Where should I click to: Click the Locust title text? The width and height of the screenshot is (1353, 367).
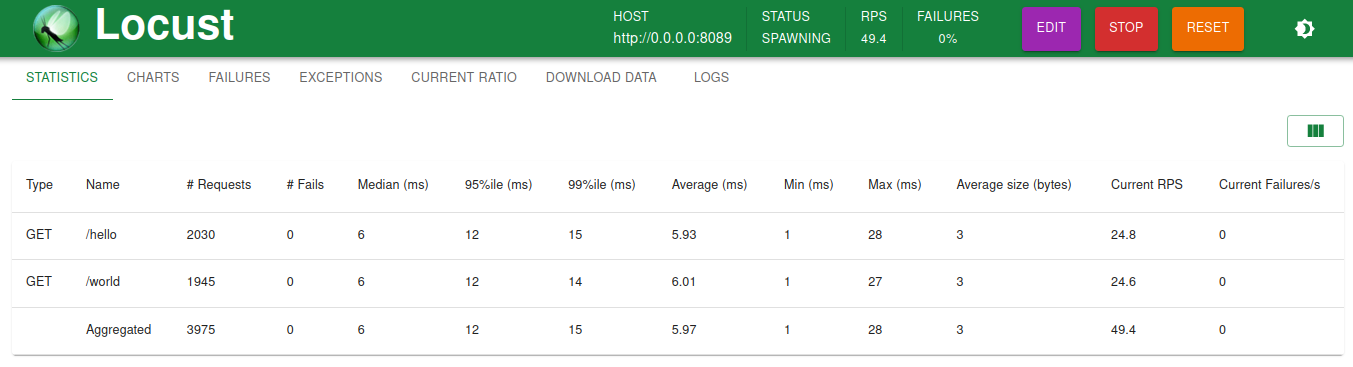(165, 26)
